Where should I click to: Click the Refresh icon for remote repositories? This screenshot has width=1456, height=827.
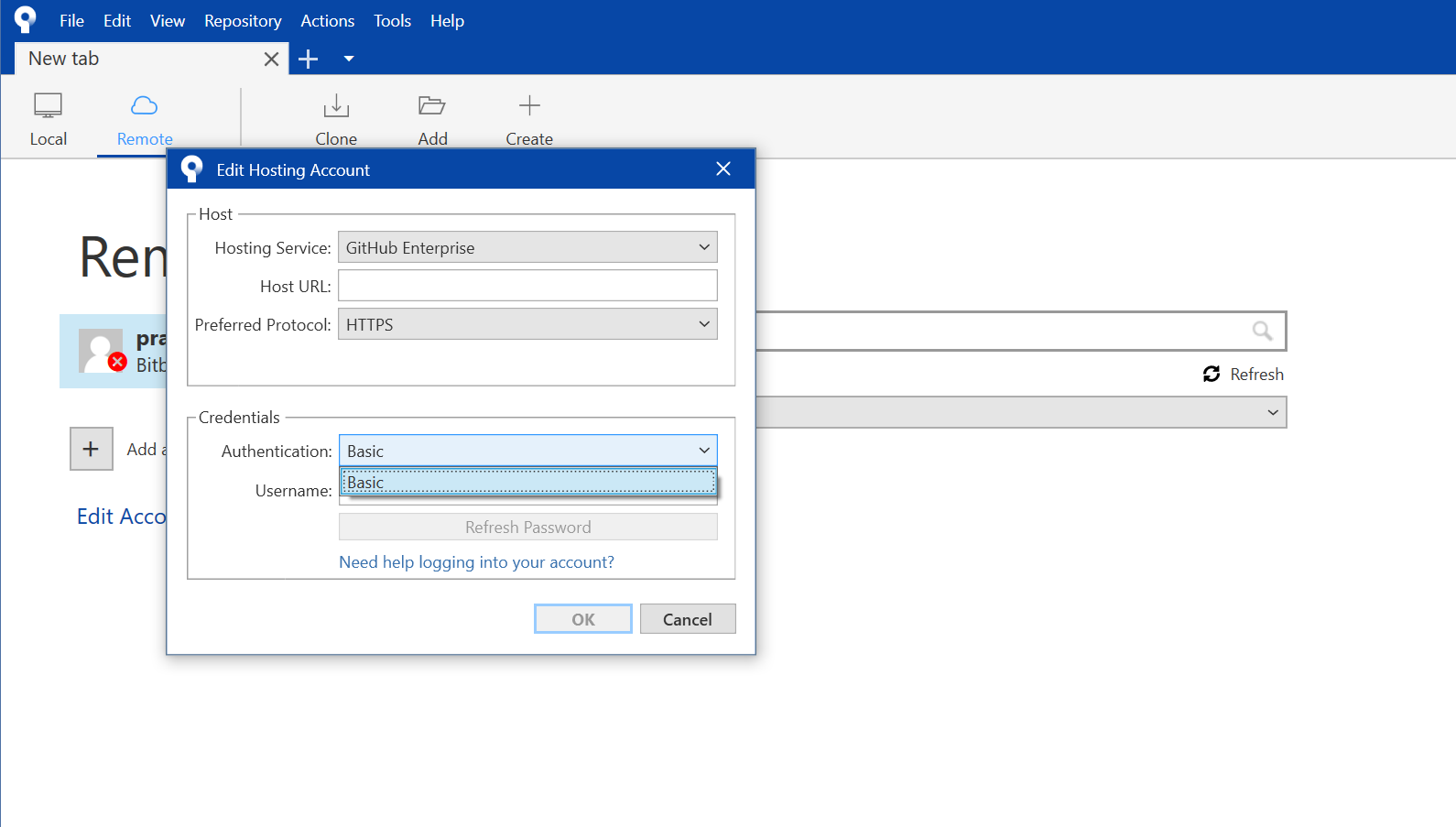pyautogui.click(x=1212, y=374)
